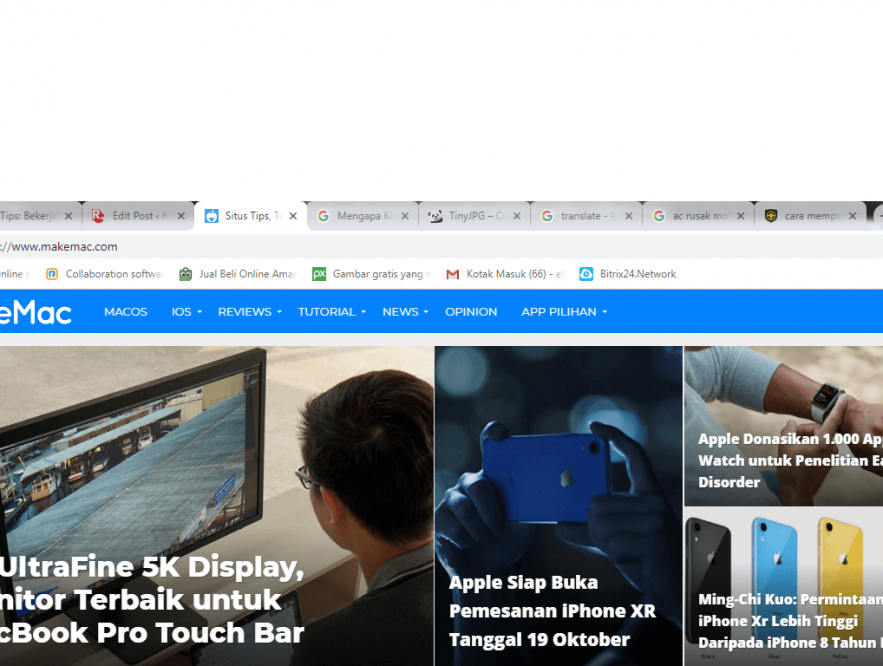
Task: Switch to the ac rusak tab
Action: [x=698, y=216]
